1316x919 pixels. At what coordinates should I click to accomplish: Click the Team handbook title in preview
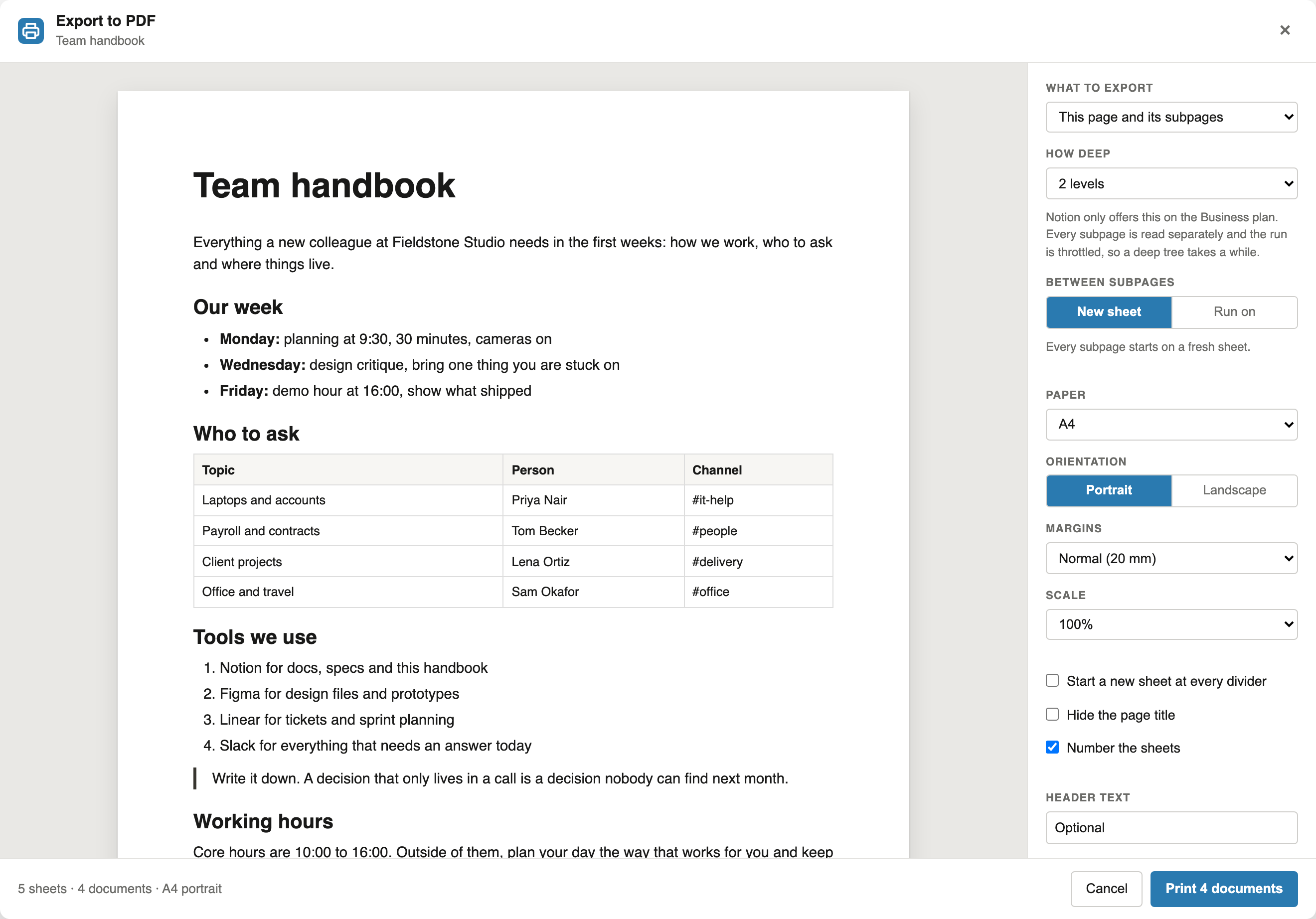[324, 185]
